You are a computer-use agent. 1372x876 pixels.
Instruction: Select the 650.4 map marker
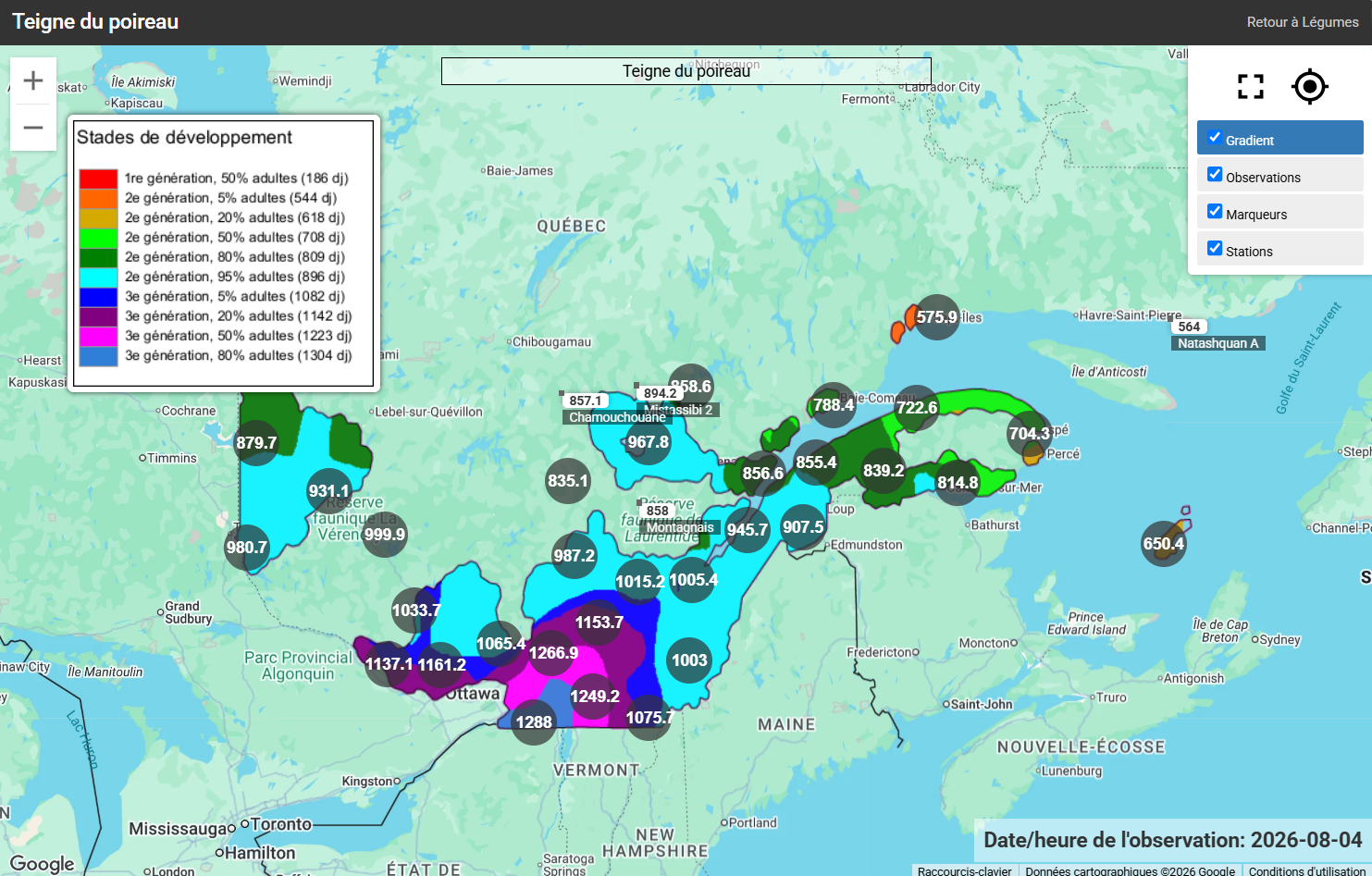(x=1164, y=544)
